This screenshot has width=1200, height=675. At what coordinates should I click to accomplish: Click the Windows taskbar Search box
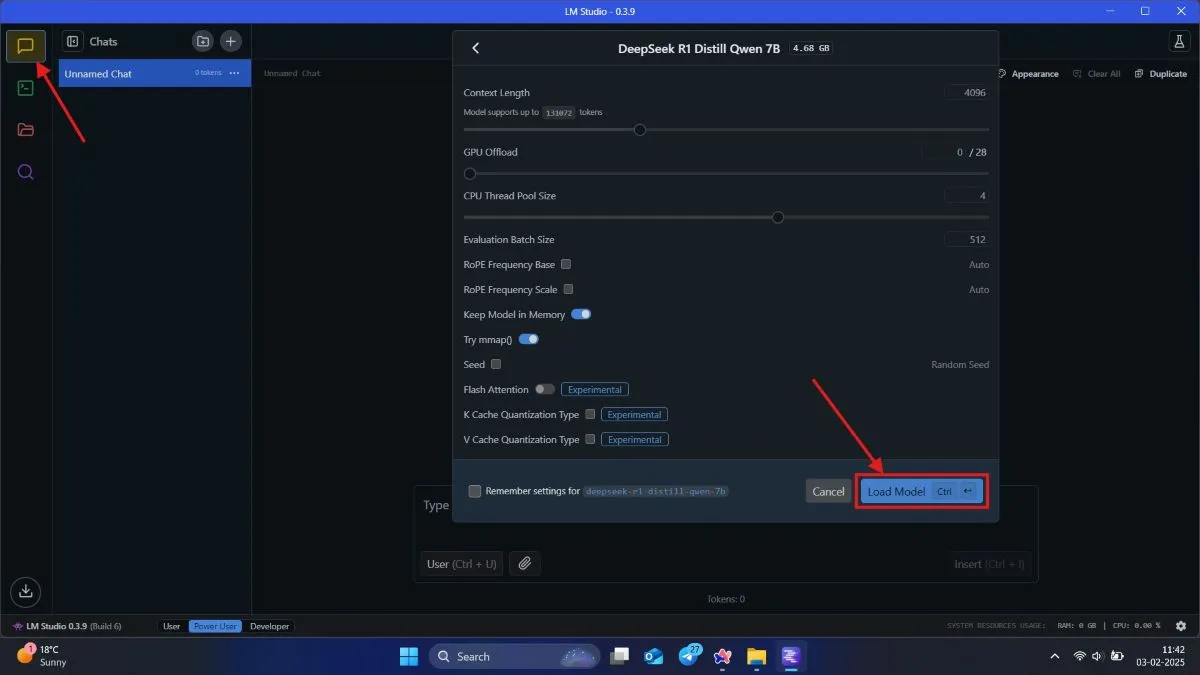point(515,656)
